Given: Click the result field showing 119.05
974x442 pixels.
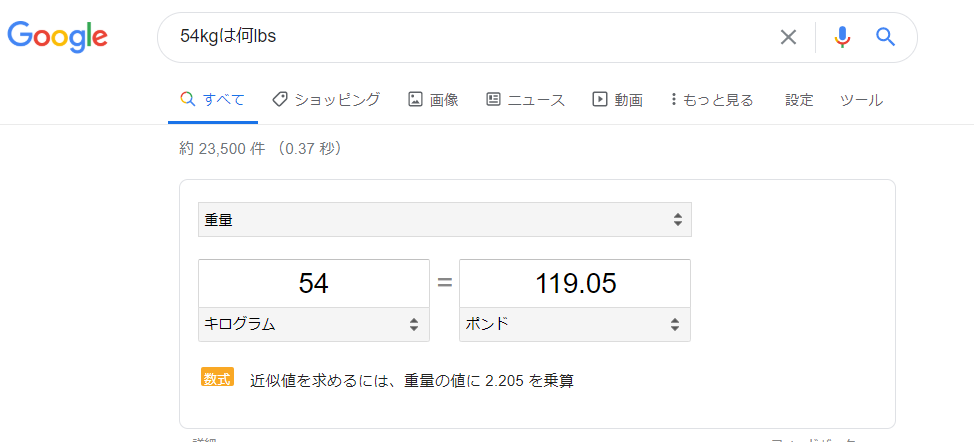Looking at the screenshot, I should (x=575, y=284).
